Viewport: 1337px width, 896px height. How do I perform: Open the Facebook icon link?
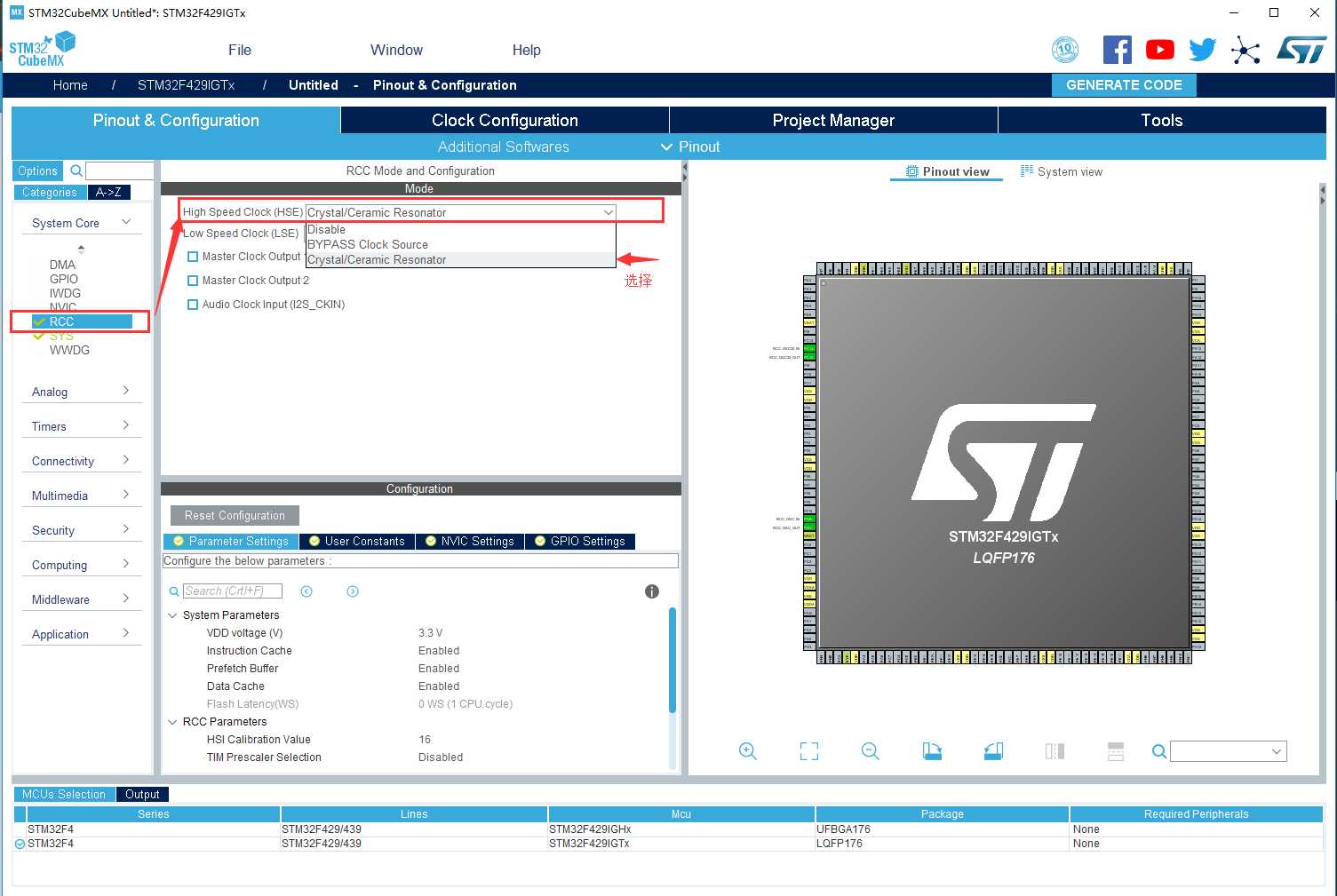(1118, 50)
